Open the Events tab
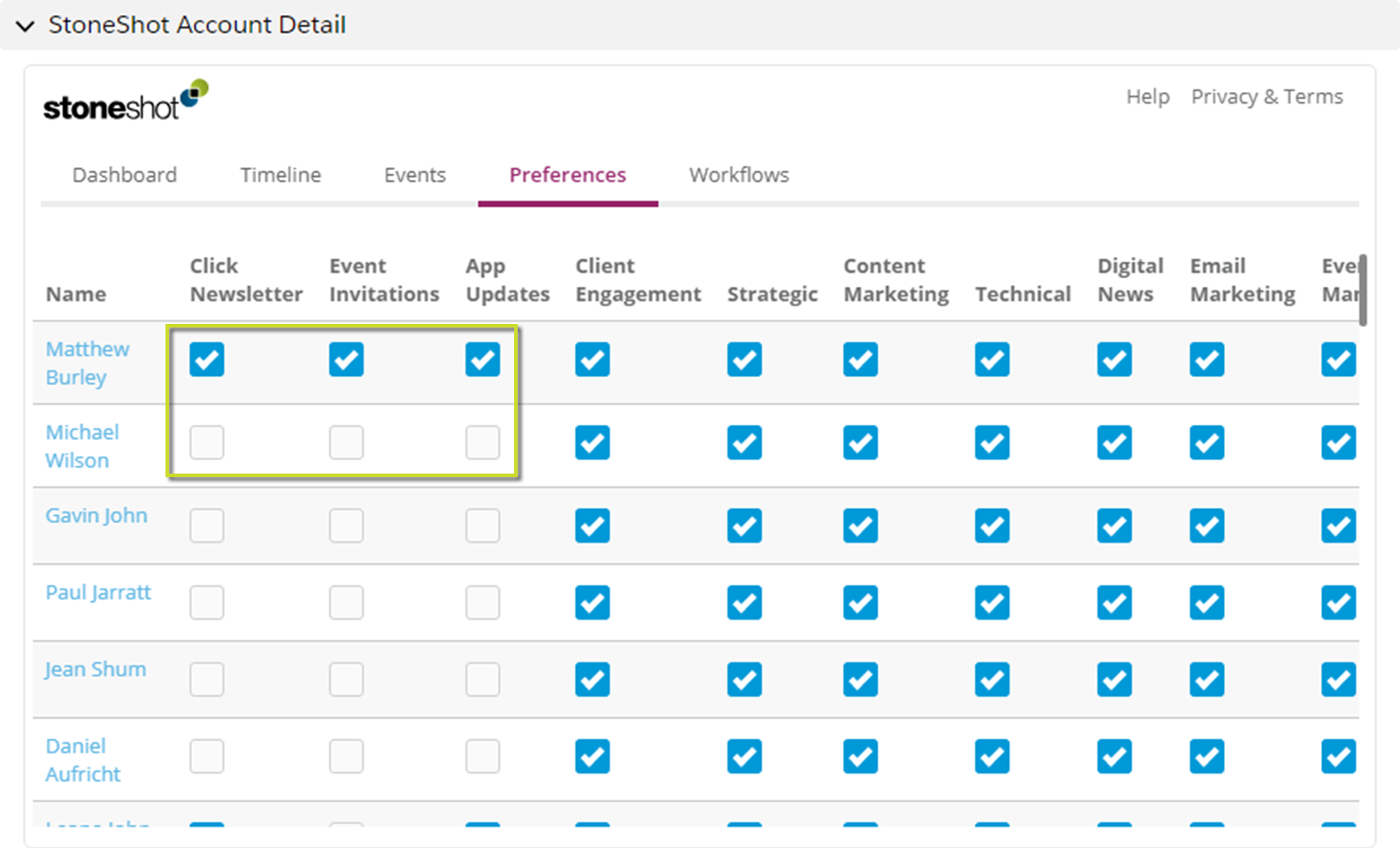 pyautogui.click(x=415, y=174)
